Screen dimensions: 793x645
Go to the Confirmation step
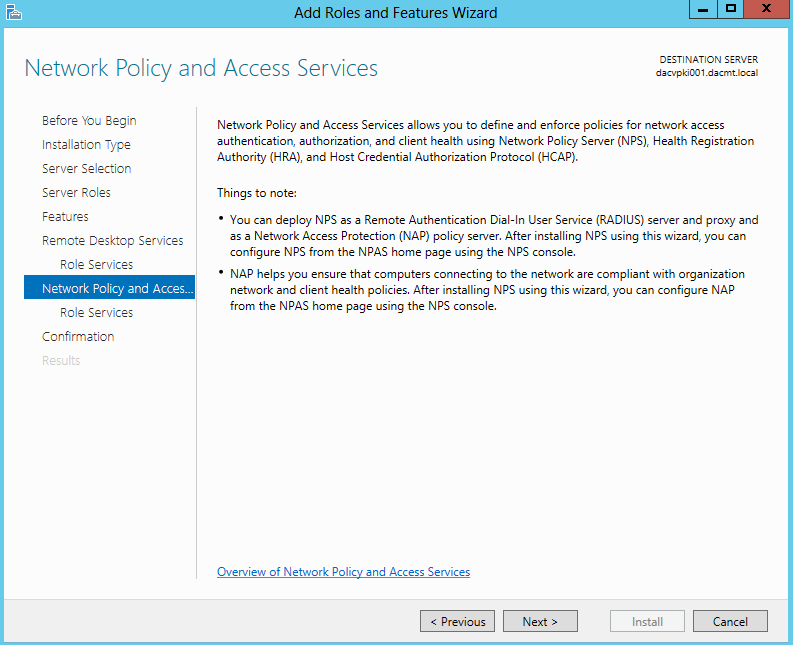(78, 336)
